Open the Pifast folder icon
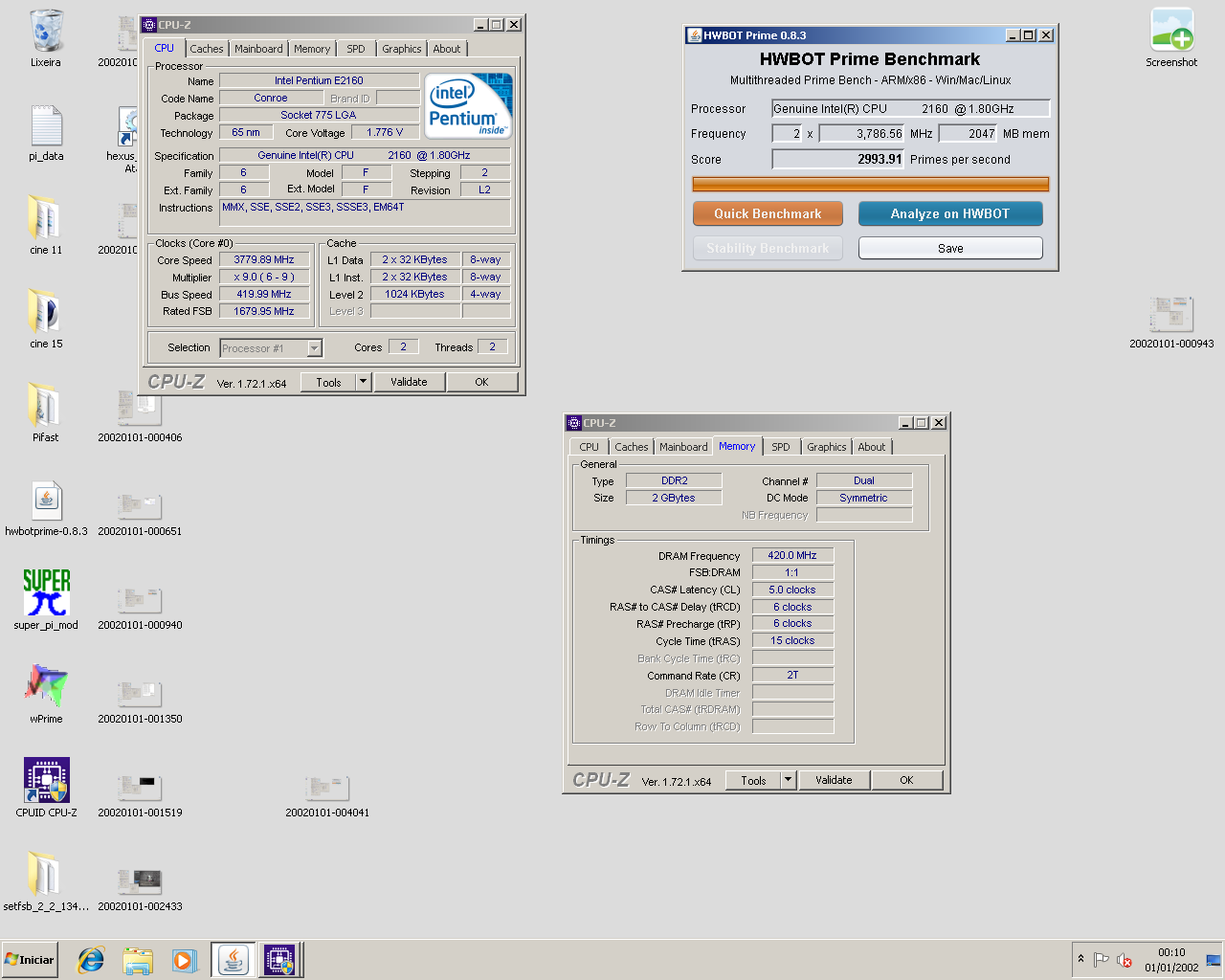Screen dimensions: 1225x980 46,413
